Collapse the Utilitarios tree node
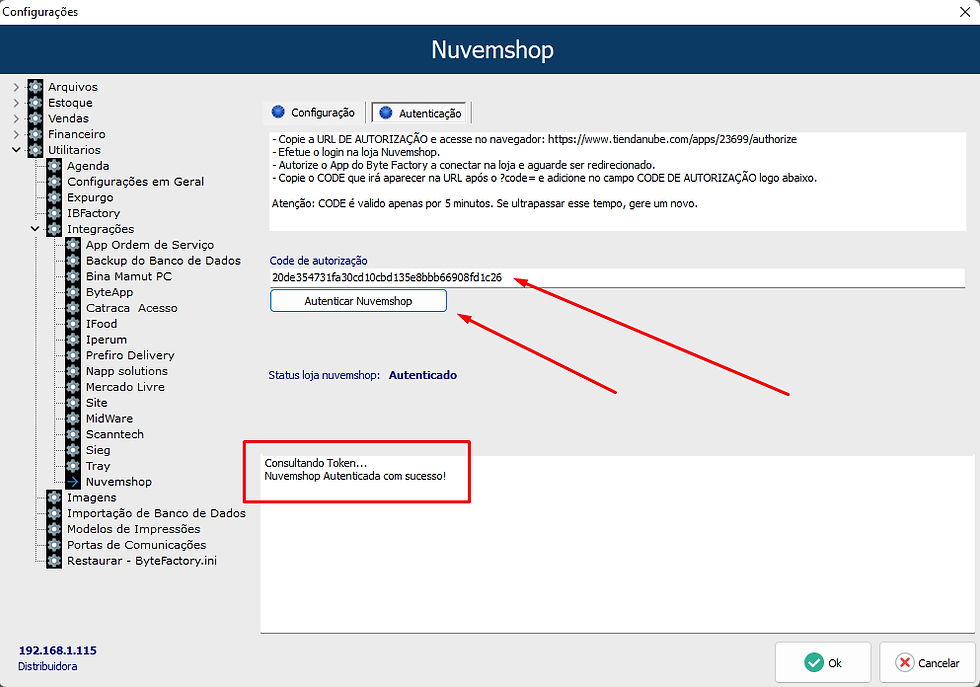Image resolution: width=980 pixels, height=687 pixels. point(16,150)
